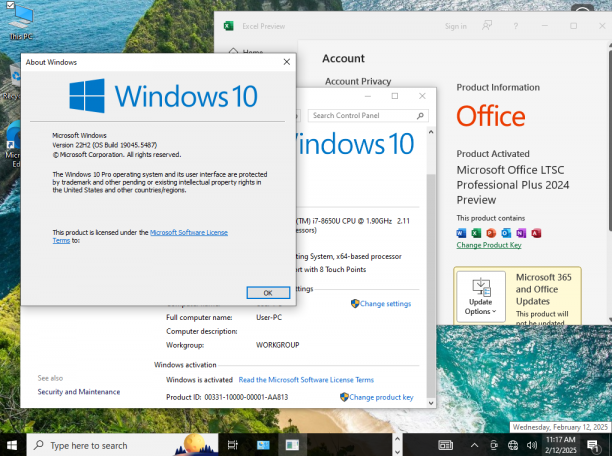
Task: Click the Control Panel scrollbar up arrow
Action: [431, 132]
